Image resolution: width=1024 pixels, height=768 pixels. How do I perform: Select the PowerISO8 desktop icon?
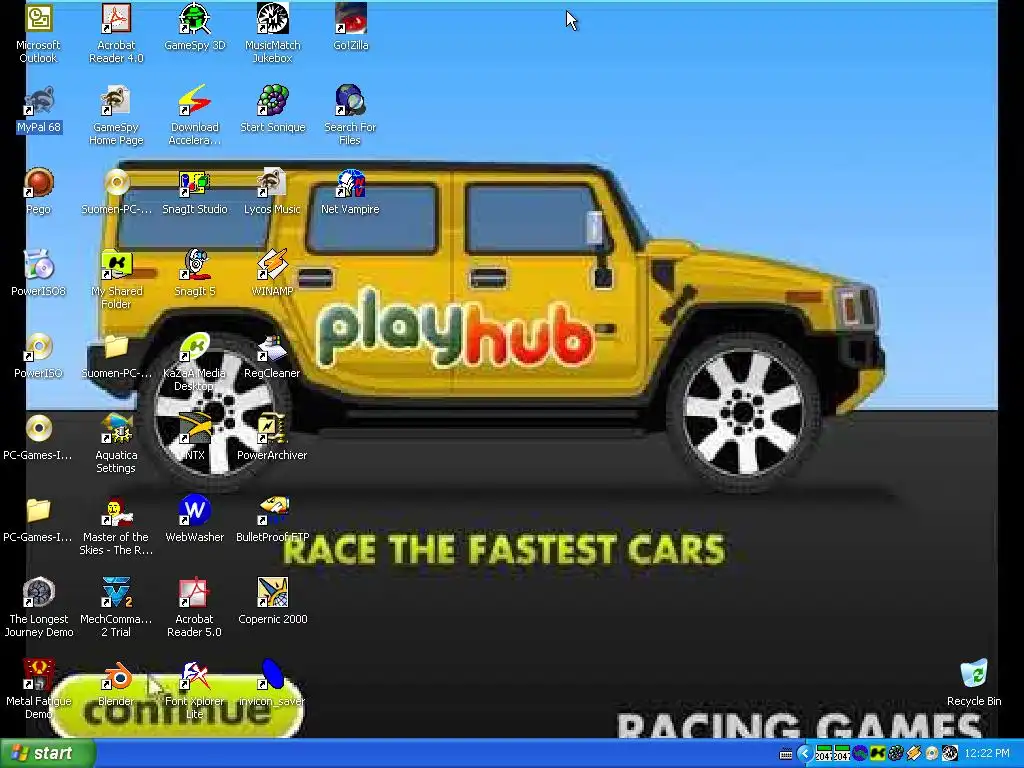coord(39,274)
